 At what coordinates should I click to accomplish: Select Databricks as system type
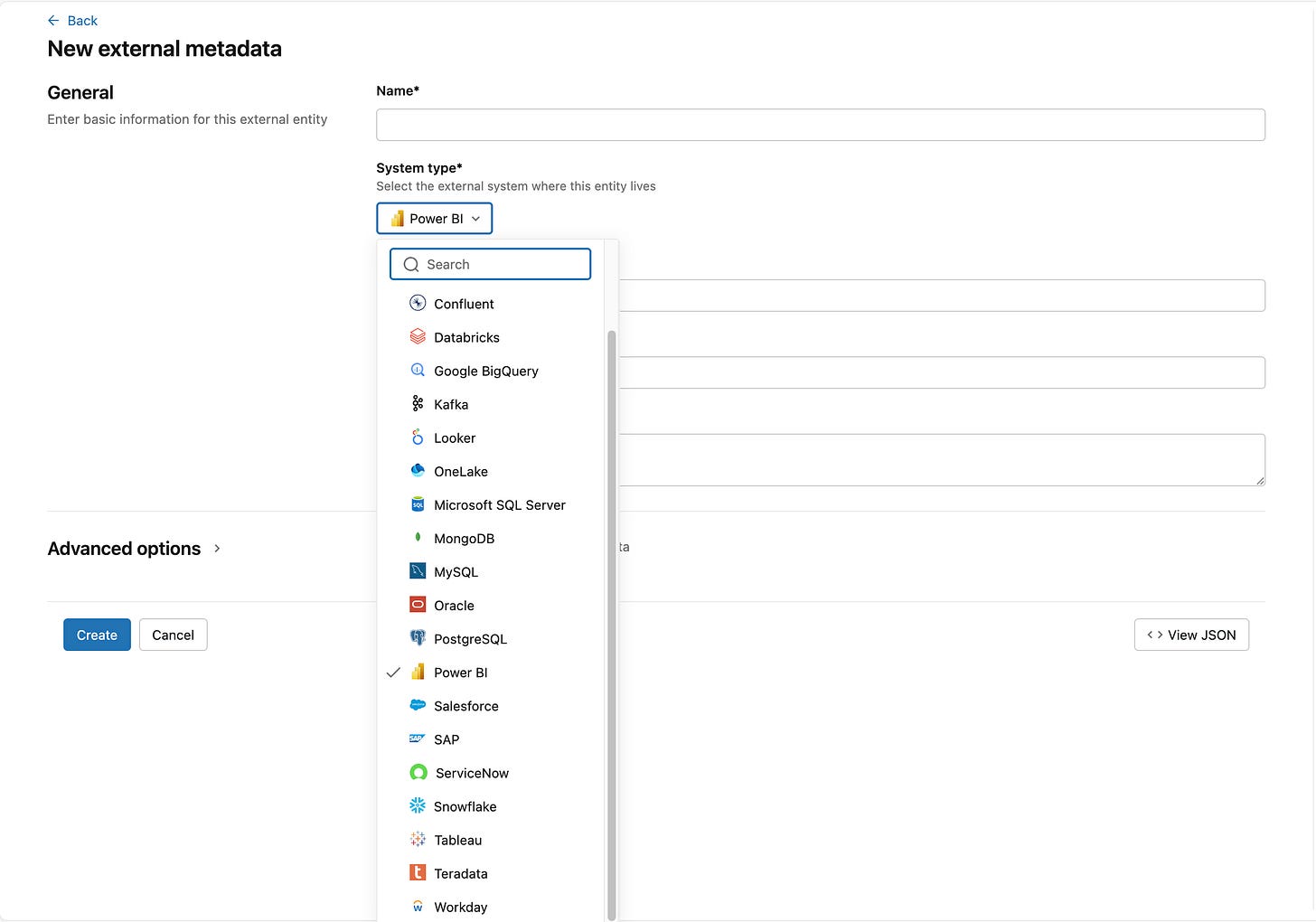[x=491, y=337]
